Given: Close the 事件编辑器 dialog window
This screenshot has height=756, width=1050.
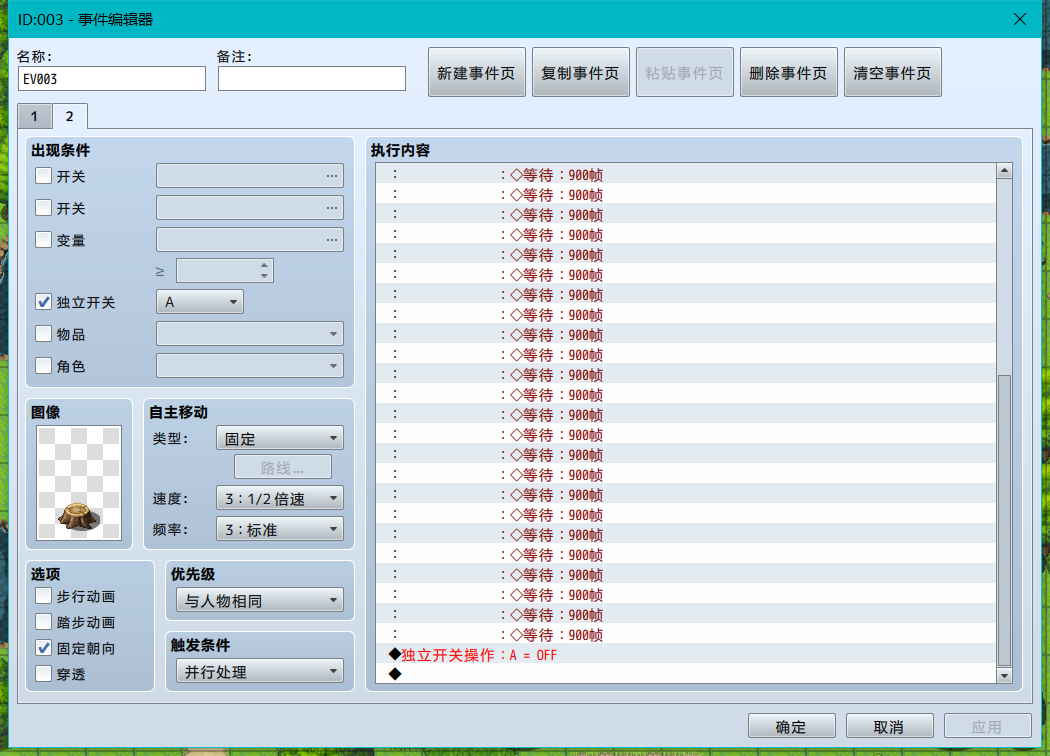Looking at the screenshot, I should pyautogui.click(x=1019, y=19).
